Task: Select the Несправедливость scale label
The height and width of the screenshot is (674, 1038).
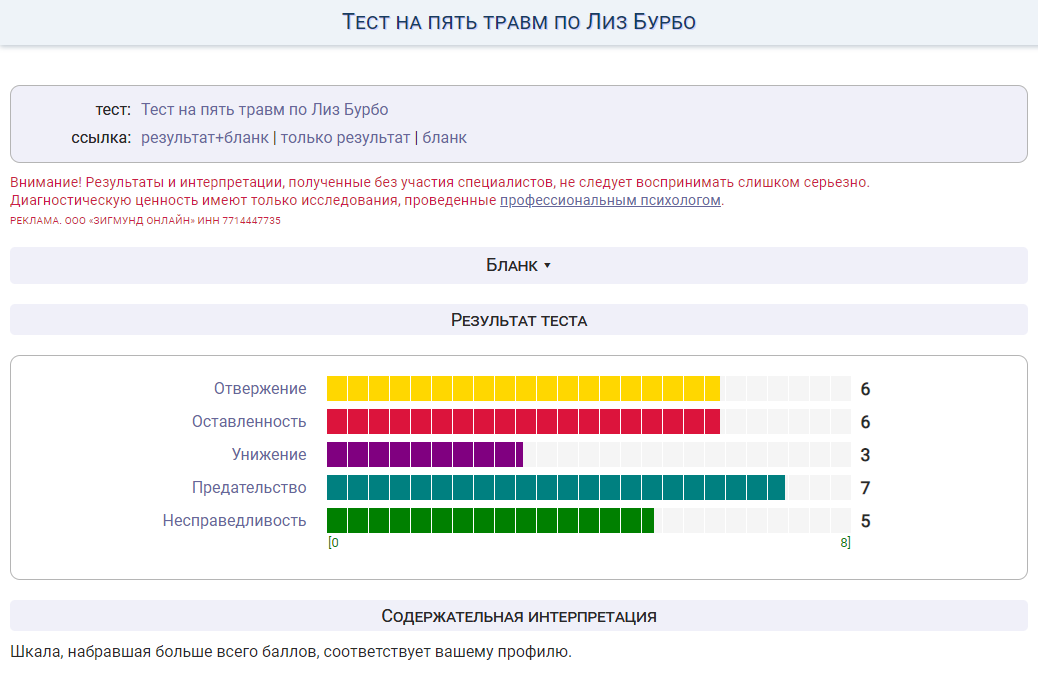Action: (x=234, y=521)
